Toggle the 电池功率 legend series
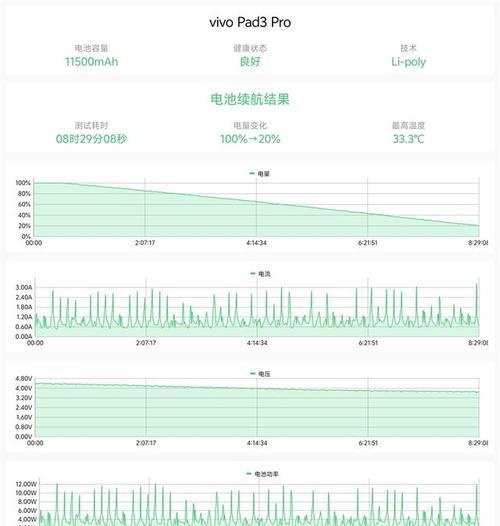 click(262, 474)
